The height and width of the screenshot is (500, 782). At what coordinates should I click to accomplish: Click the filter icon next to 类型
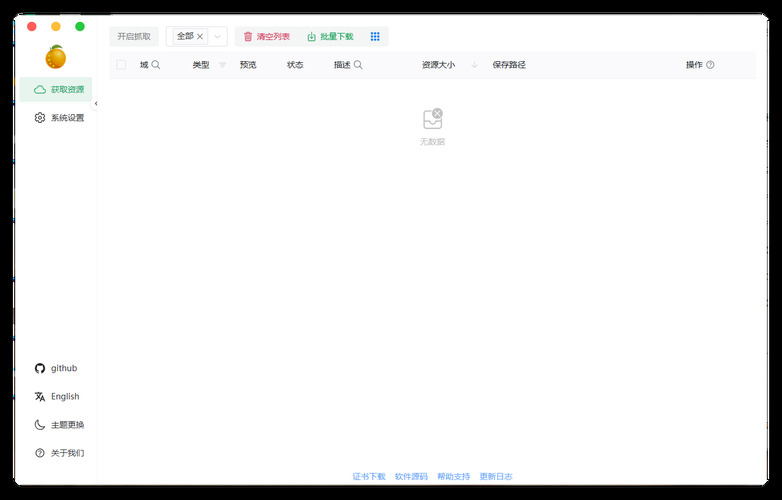tap(222, 65)
